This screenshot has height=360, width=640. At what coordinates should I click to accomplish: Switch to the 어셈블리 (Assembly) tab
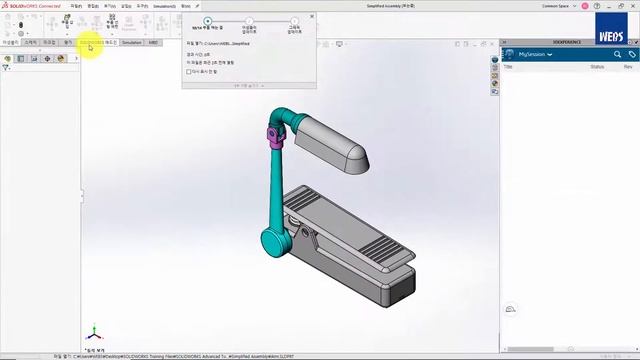click(11, 42)
